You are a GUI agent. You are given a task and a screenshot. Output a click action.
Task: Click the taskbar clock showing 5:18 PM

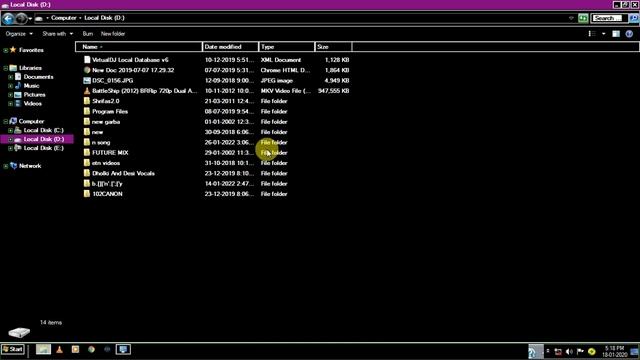click(x=614, y=351)
